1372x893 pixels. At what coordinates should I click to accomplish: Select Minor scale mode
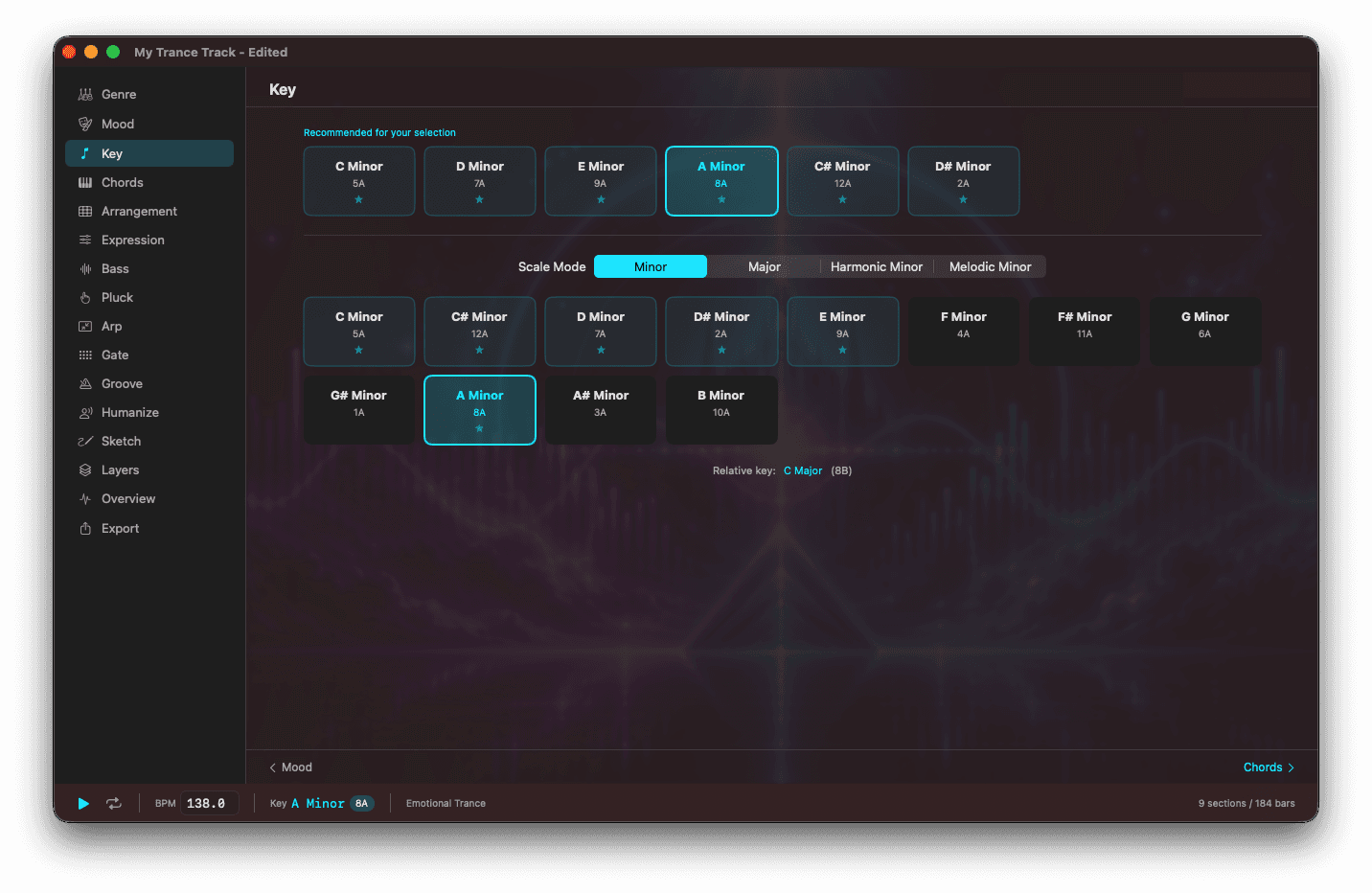(651, 266)
